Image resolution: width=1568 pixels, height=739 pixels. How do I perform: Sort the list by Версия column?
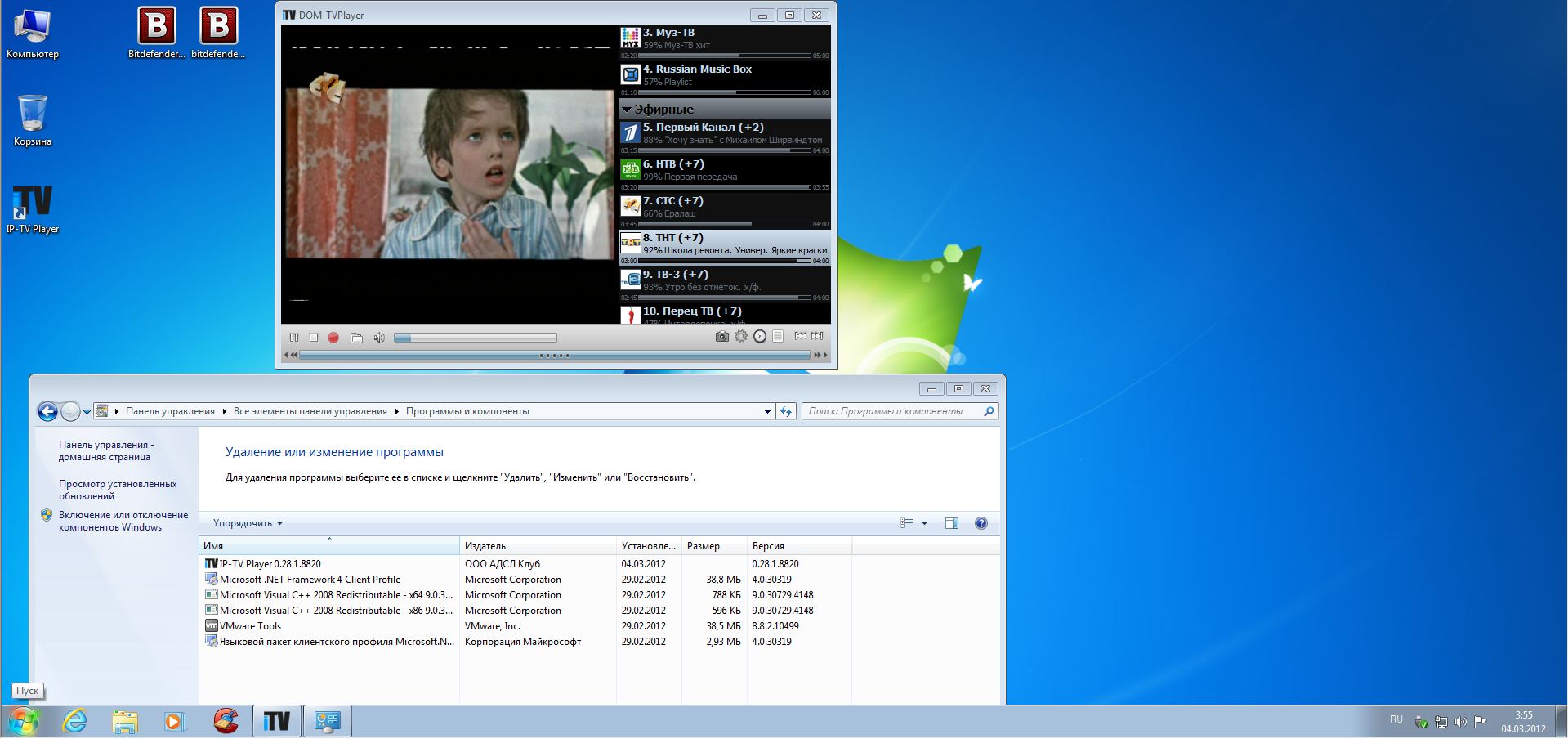tap(800, 545)
